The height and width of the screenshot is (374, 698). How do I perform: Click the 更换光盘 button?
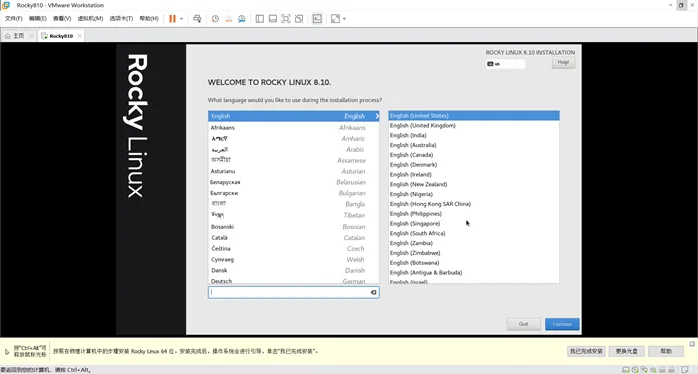click(x=627, y=351)
